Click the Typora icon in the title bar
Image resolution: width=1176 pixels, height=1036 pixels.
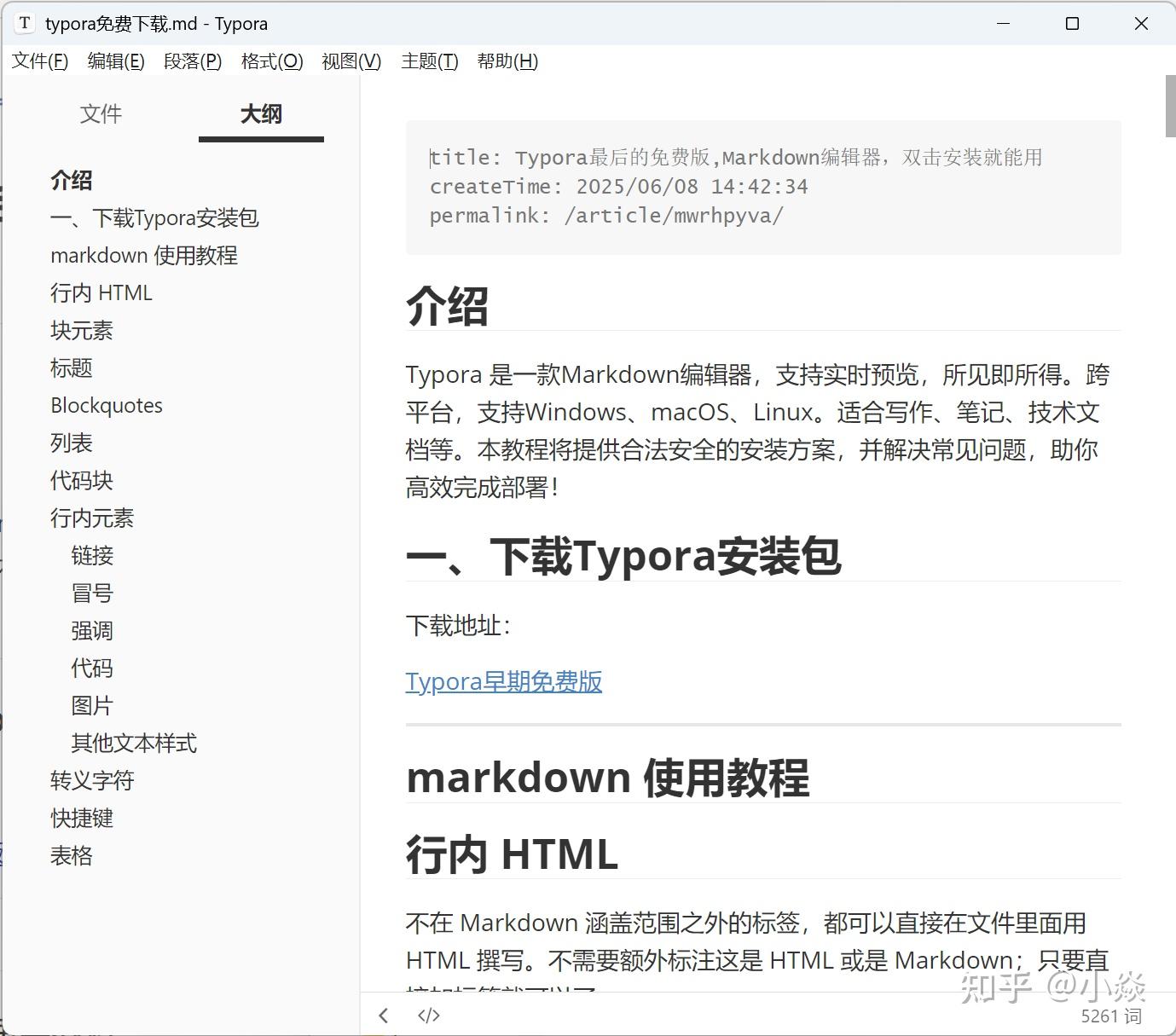(24, 23)
